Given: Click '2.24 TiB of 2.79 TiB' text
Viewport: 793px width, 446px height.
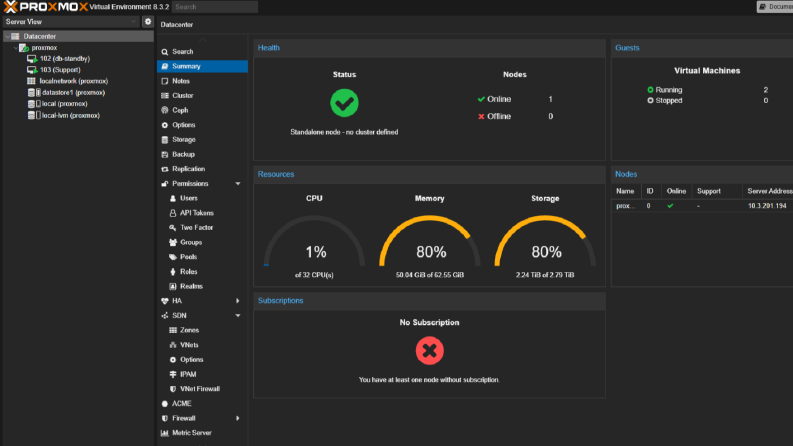Looking at the screenshot, I should click(545, 275).
